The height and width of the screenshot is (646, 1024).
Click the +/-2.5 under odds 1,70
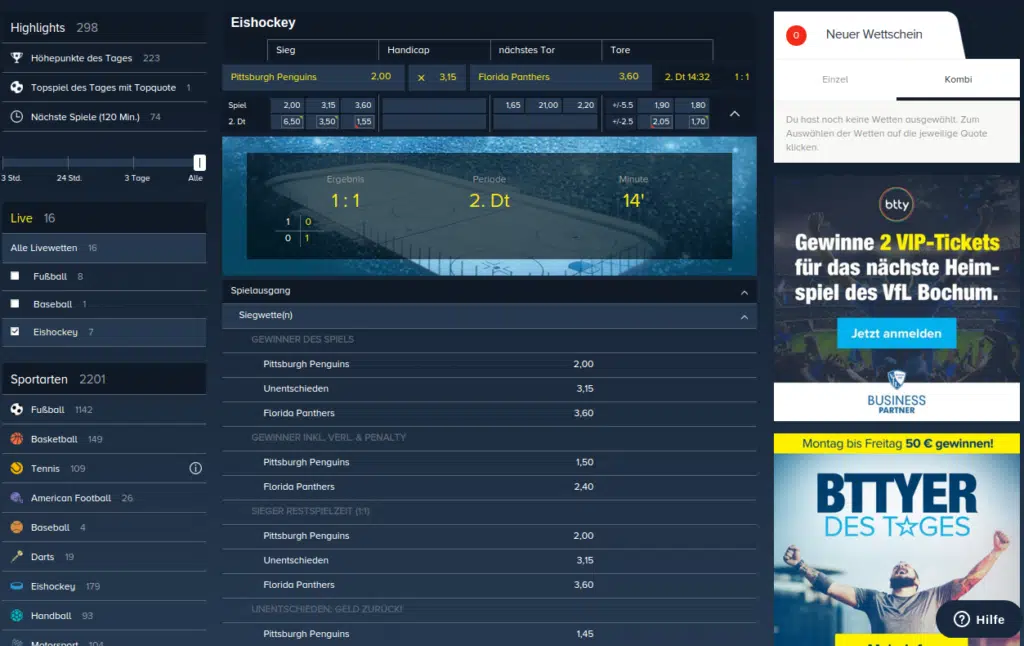tap(698, 121)
